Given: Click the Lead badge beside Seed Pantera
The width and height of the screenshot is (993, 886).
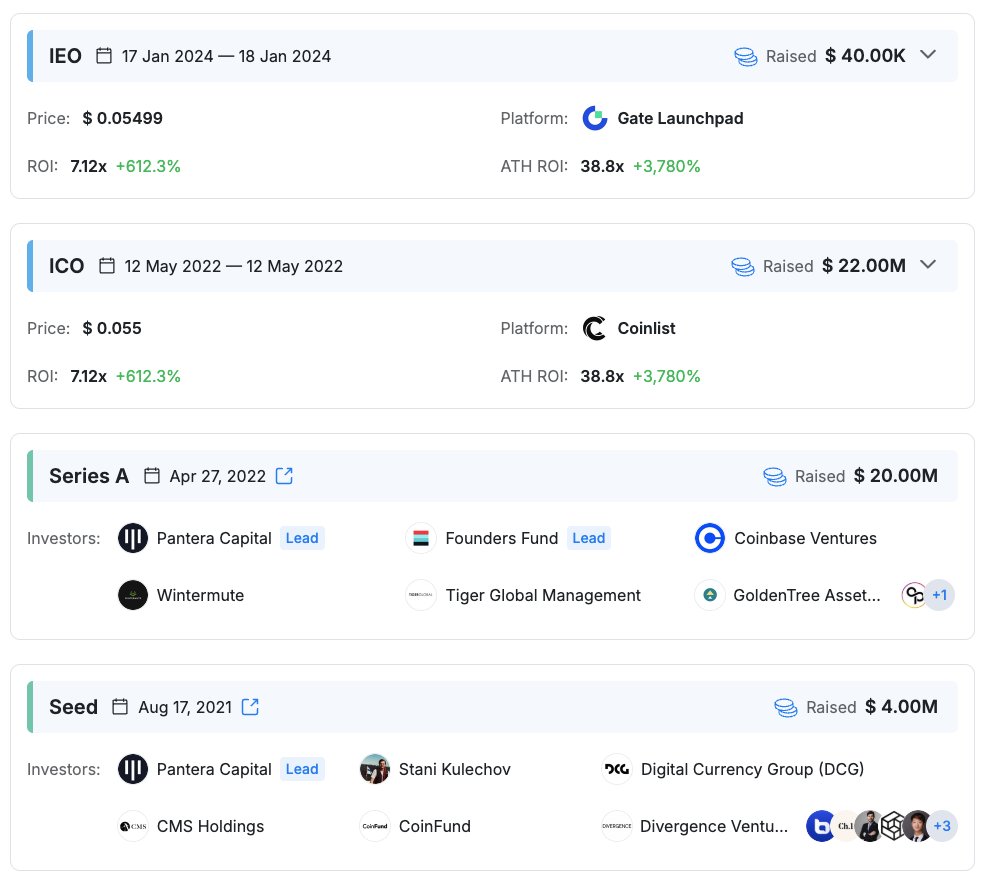Looking at the screenshot, I should point(302,769).
